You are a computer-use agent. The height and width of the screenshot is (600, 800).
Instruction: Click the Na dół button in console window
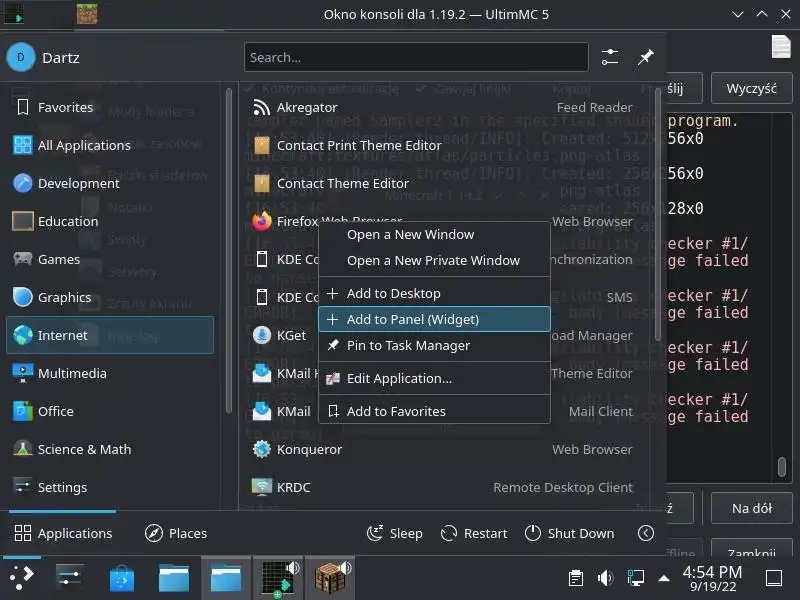(752, 508)
